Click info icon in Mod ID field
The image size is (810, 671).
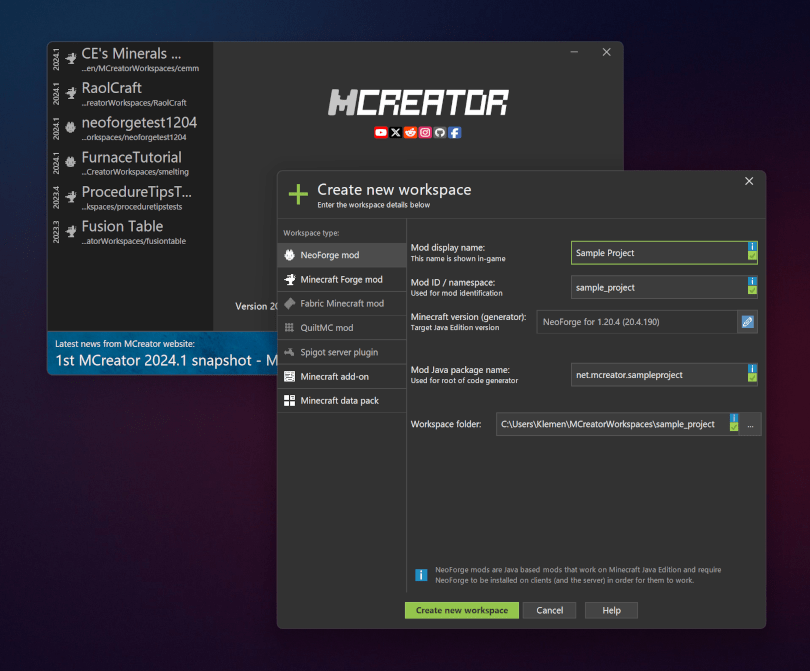click(x=752, y=282)
